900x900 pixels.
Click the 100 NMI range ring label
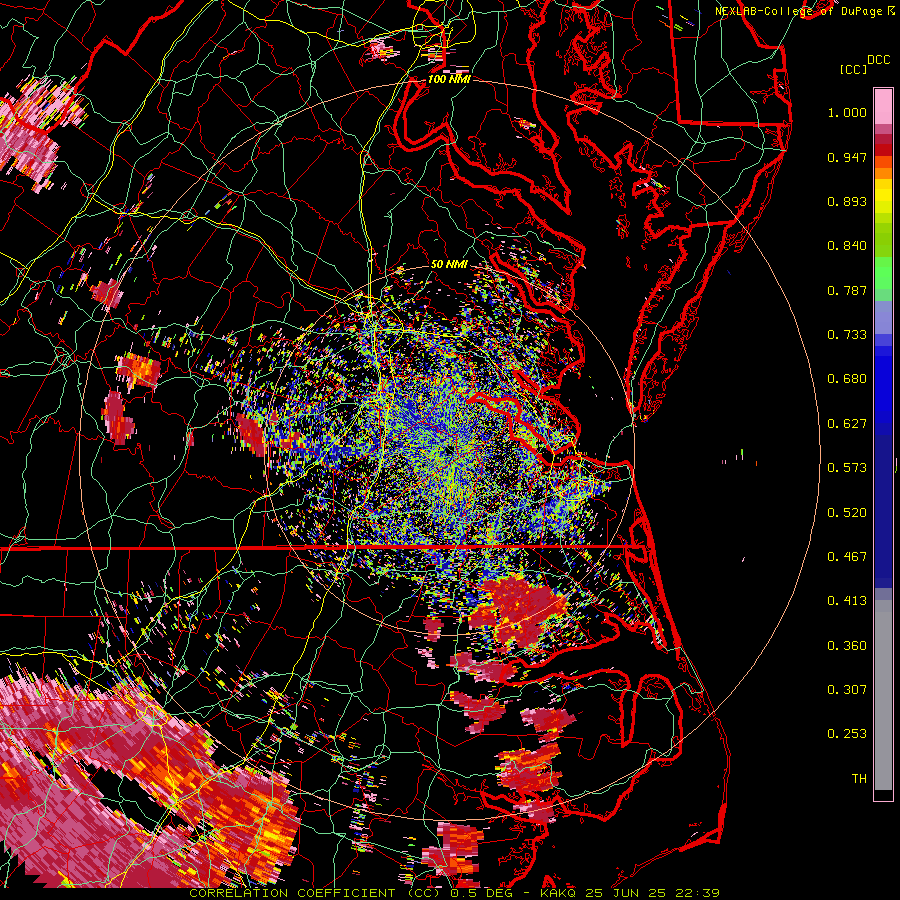coord(449,79)
